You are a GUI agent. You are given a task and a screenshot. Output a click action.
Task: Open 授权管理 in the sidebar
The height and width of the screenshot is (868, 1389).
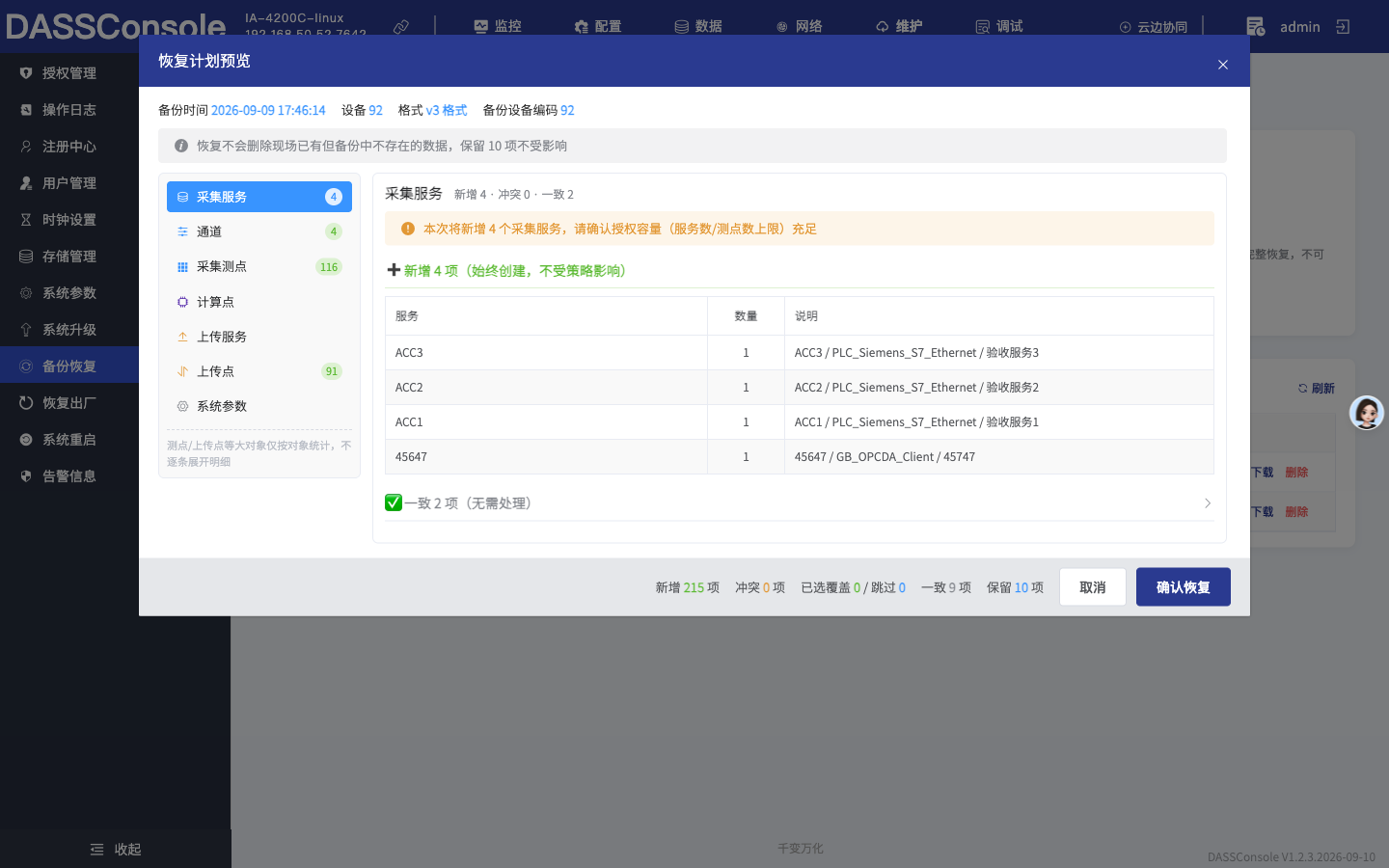pos(69,73)
